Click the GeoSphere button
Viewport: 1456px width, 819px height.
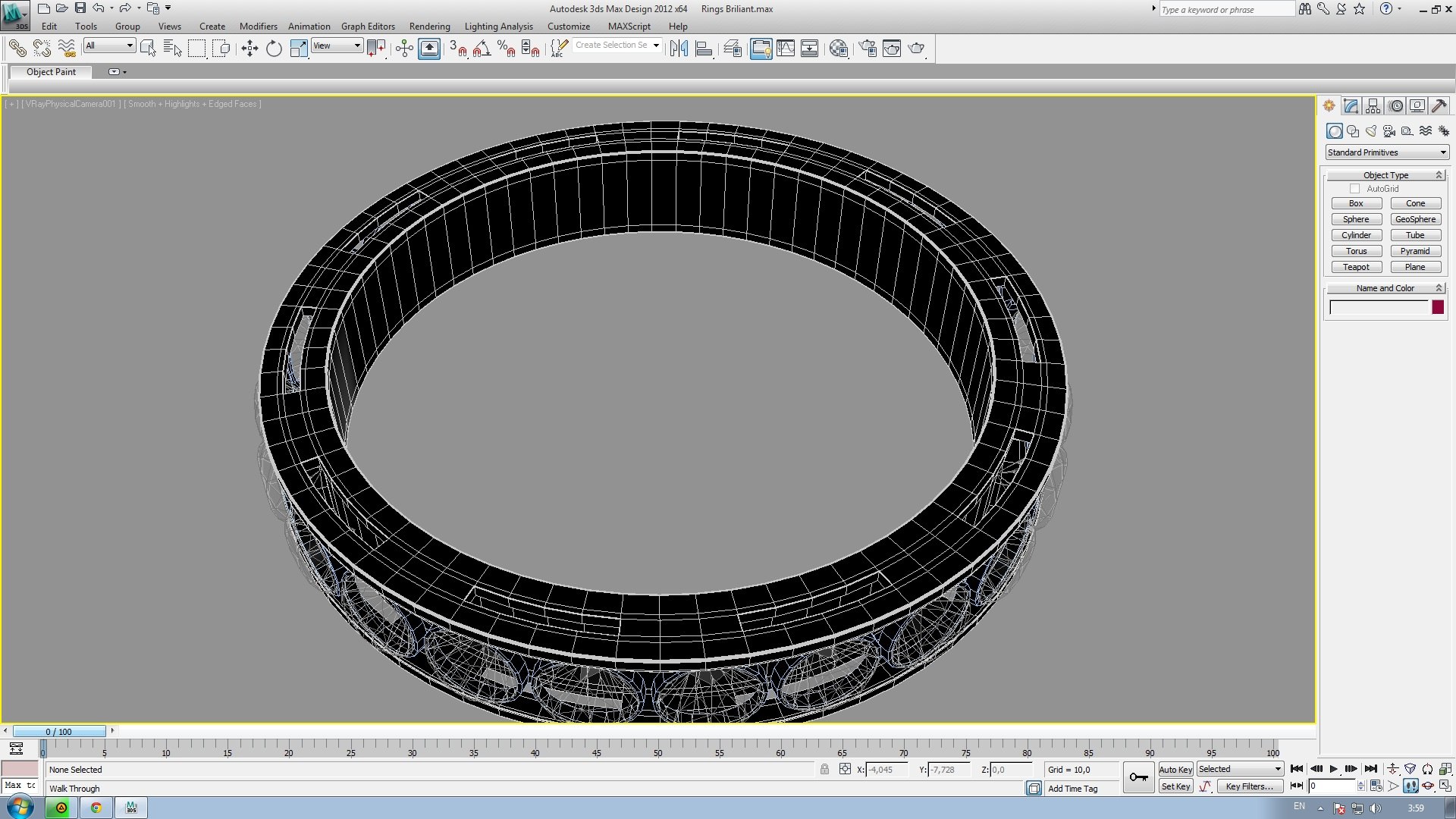(1415, 219)
